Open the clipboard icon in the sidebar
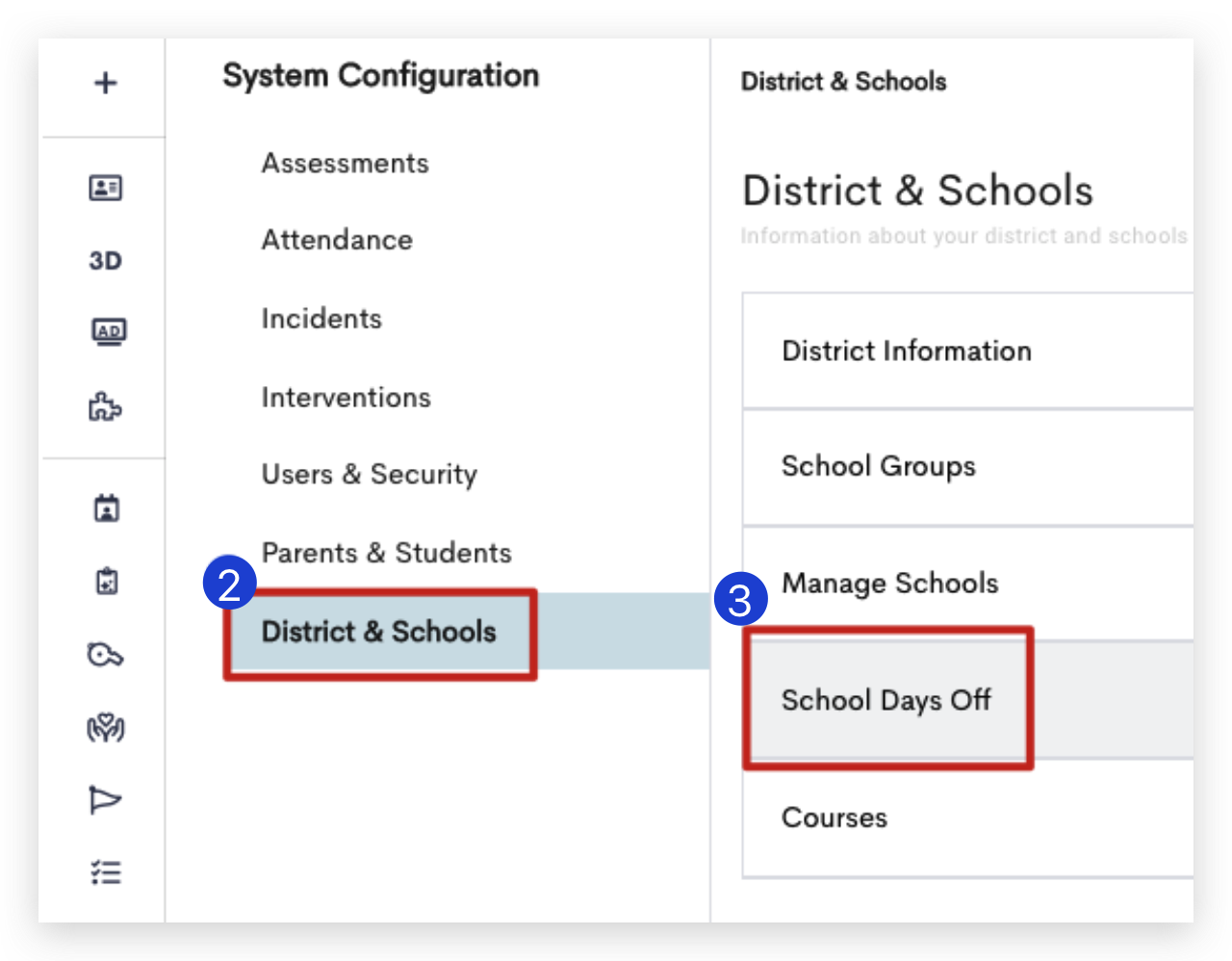 (107, 581)
